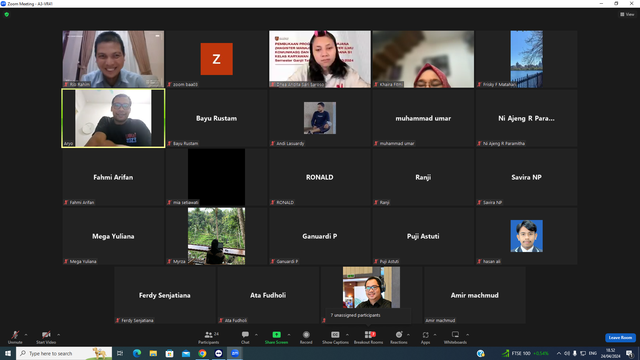Image resolution: width=640 pixels, height=360 pixels.
Task: Open the View layout menu
Action: 627,14
